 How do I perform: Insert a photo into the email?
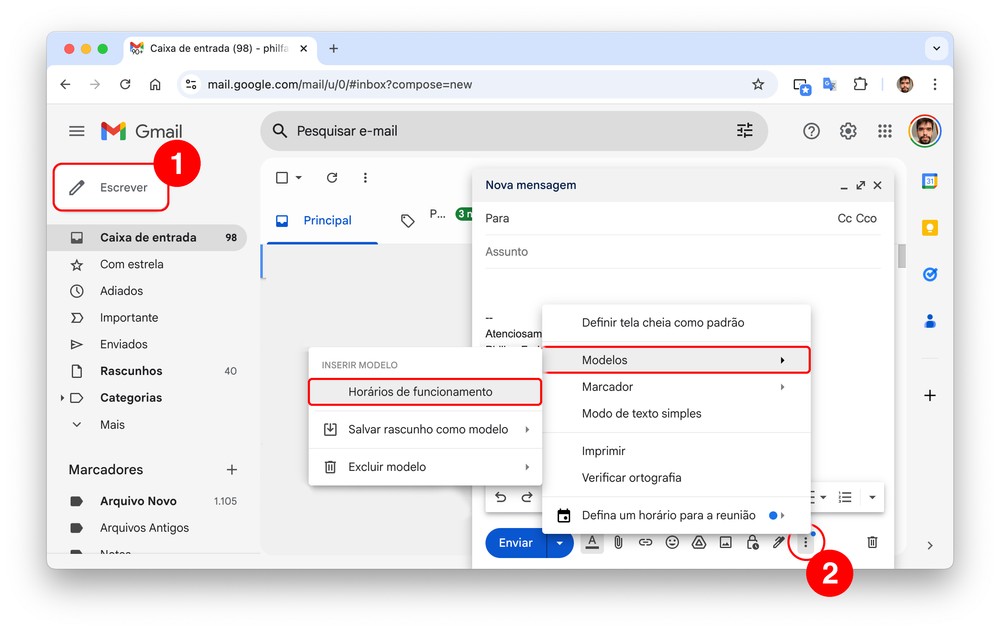[726, 542]
